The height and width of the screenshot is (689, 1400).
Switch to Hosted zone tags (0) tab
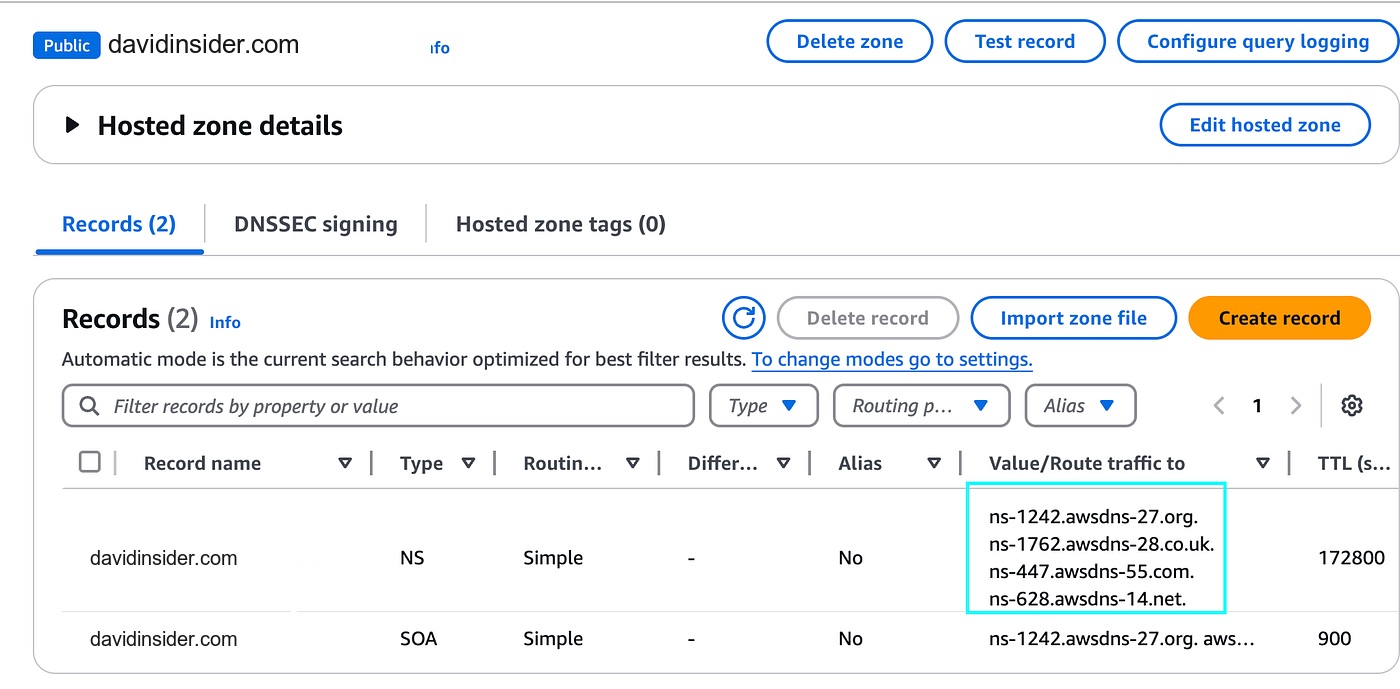coord(561,224)
